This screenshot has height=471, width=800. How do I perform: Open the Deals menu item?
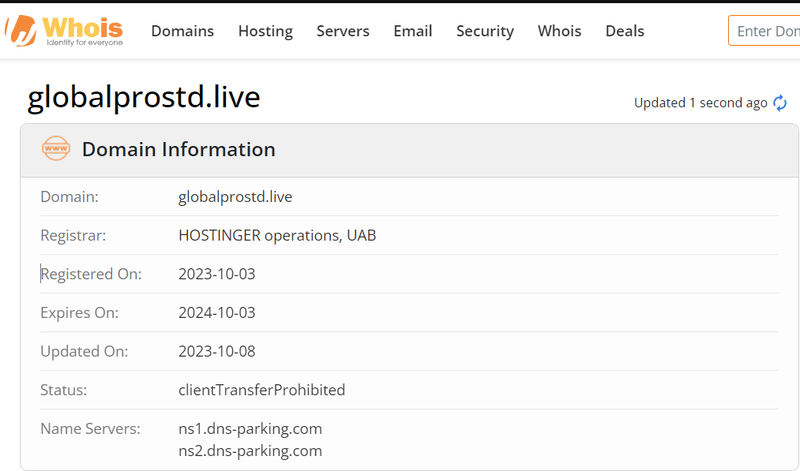click(624, 31)
